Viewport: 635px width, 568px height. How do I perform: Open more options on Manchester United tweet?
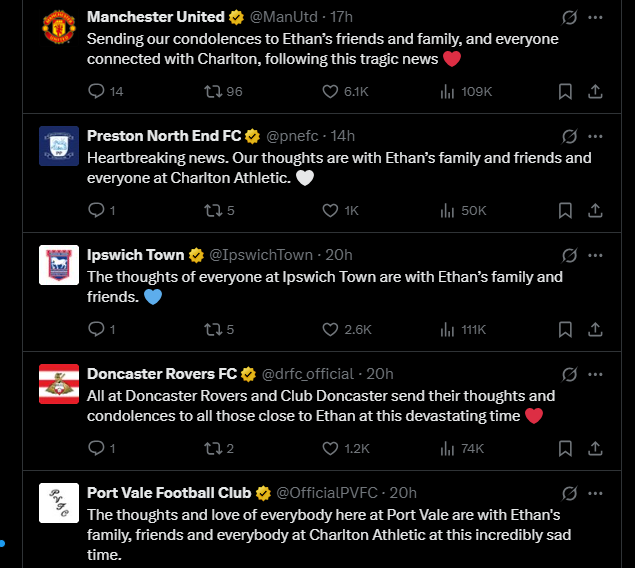(595, 17)
